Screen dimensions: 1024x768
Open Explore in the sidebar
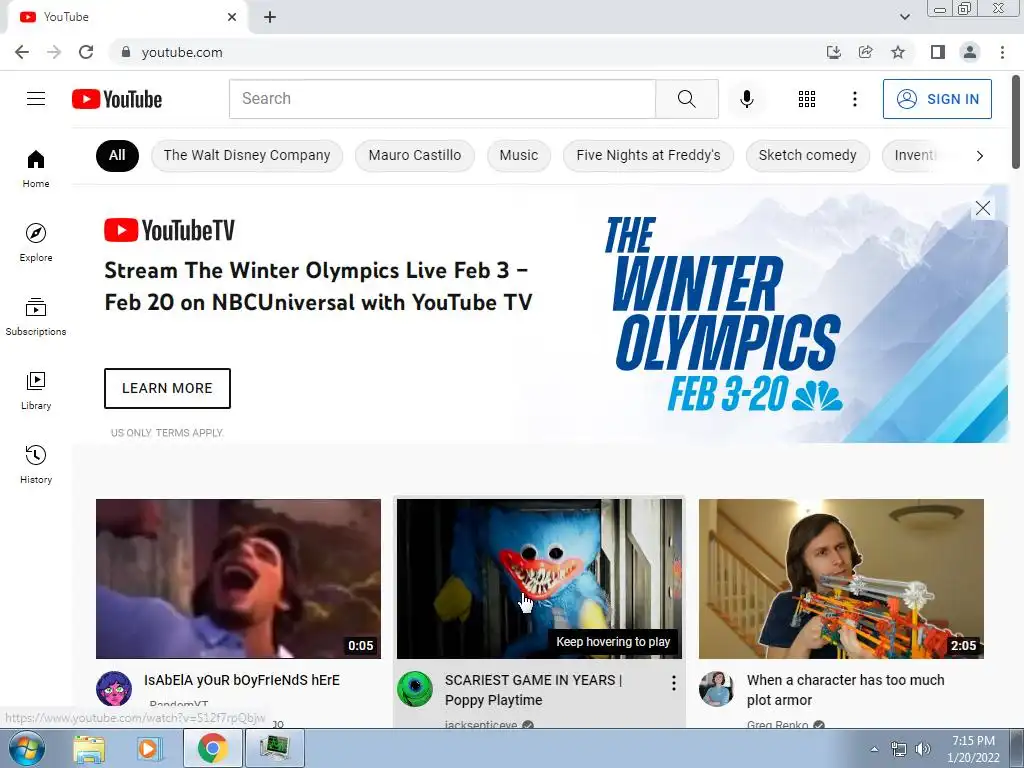[36, 243]
